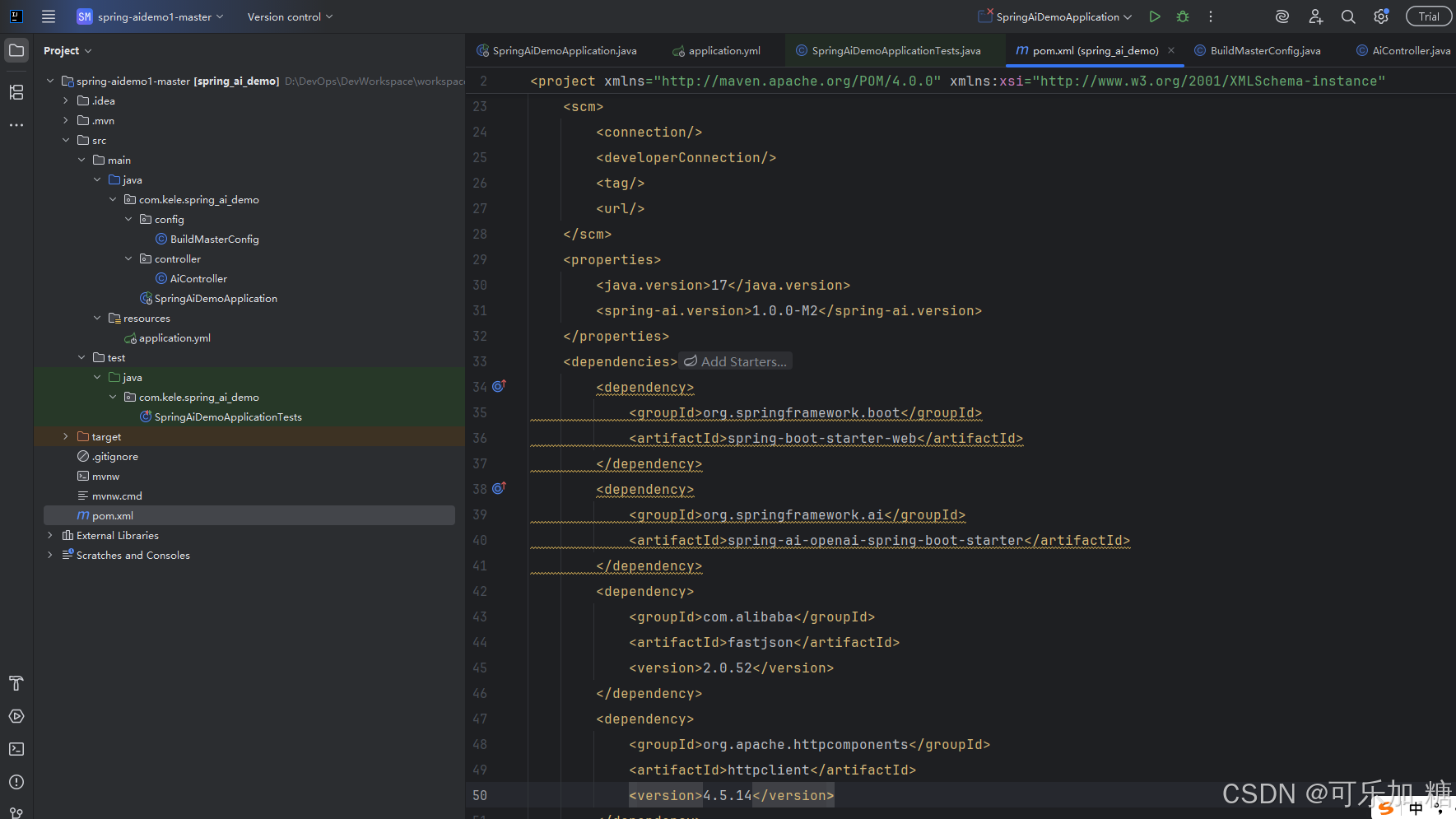The image size is (1456, 819).
Task: Open the SpringAiDemoApplication run configuration dropdown
Action: tap(1055, 16)
